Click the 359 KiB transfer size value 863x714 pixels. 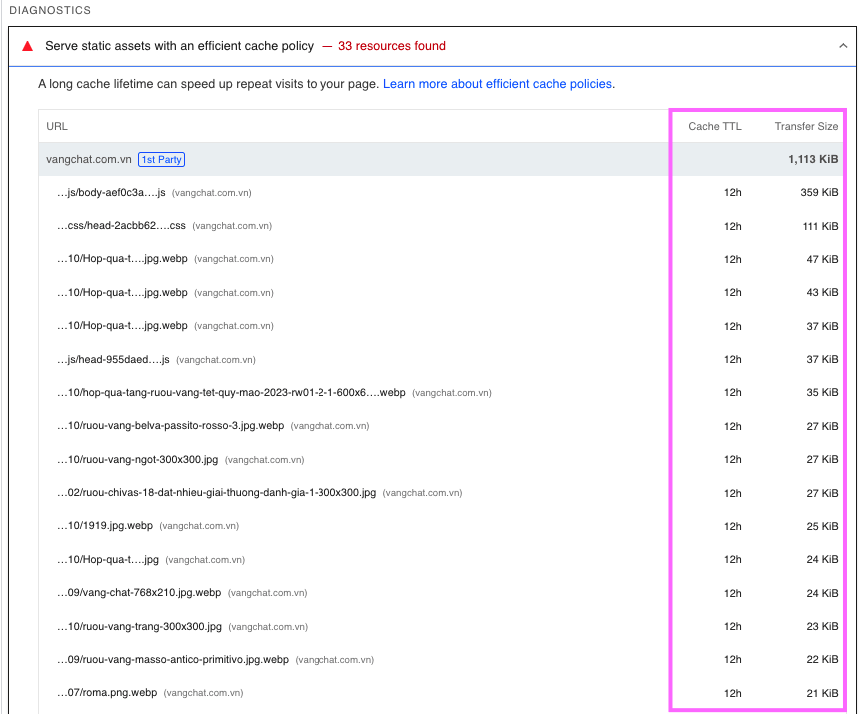tap(819, 193)
